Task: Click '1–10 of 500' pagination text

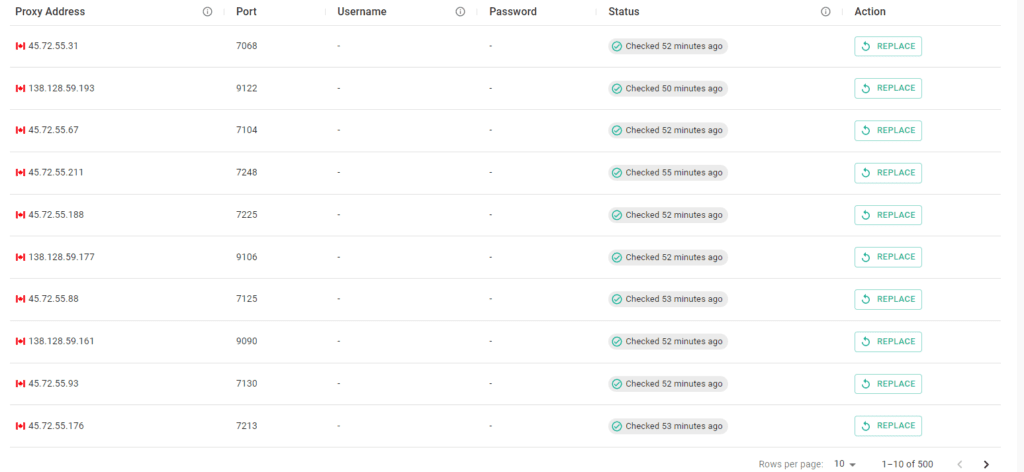Action: tap(907, 464)
